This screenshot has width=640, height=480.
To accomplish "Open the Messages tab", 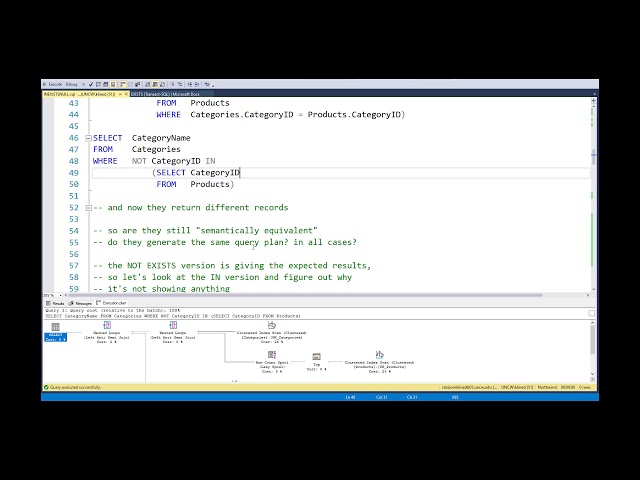I will tap(81, 303).
